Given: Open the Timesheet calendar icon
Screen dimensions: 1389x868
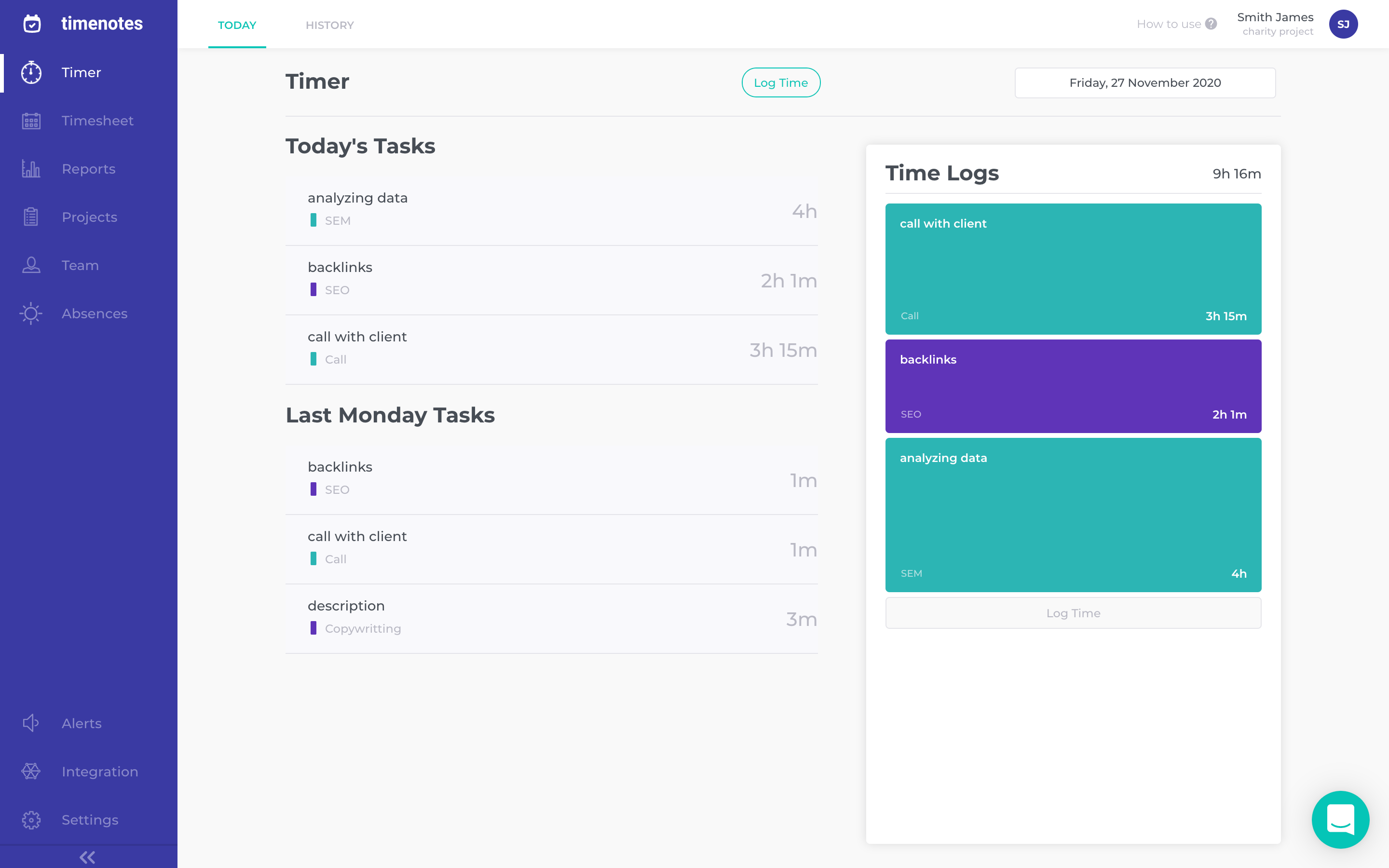Looking at the screenshot, I should tap(31, 121).
